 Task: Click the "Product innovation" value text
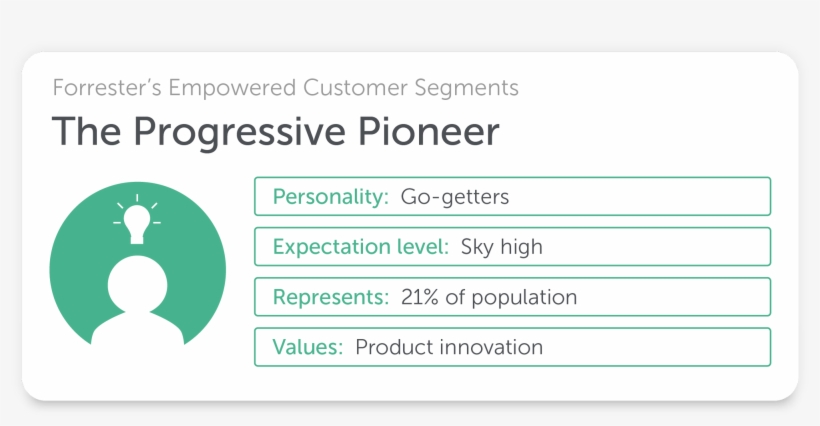click(x=449, y=348)
